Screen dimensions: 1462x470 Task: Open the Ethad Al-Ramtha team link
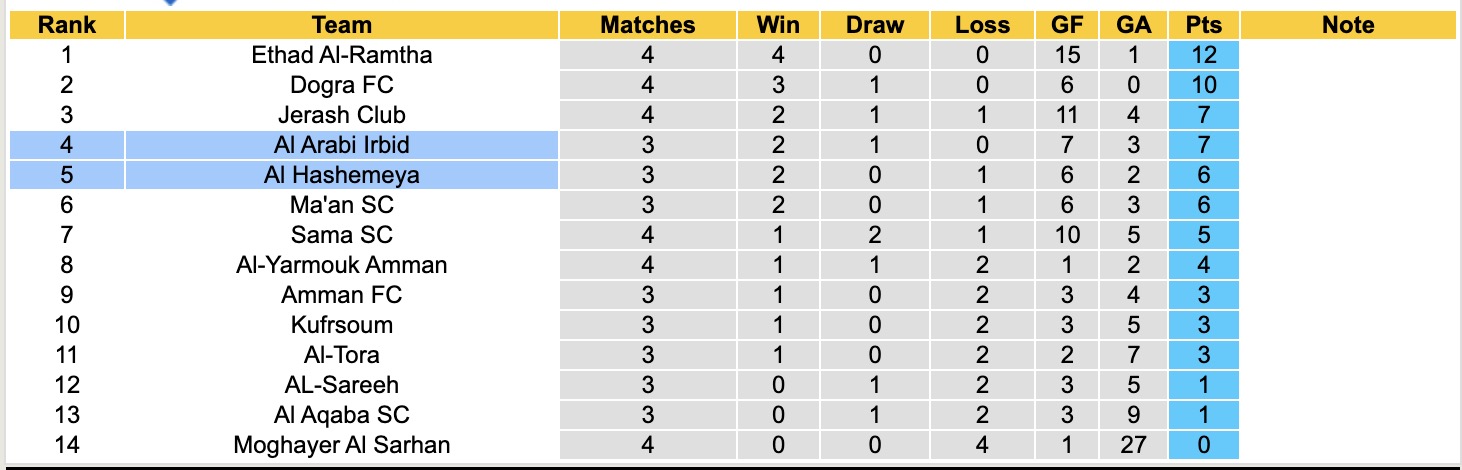pos(341,55)
